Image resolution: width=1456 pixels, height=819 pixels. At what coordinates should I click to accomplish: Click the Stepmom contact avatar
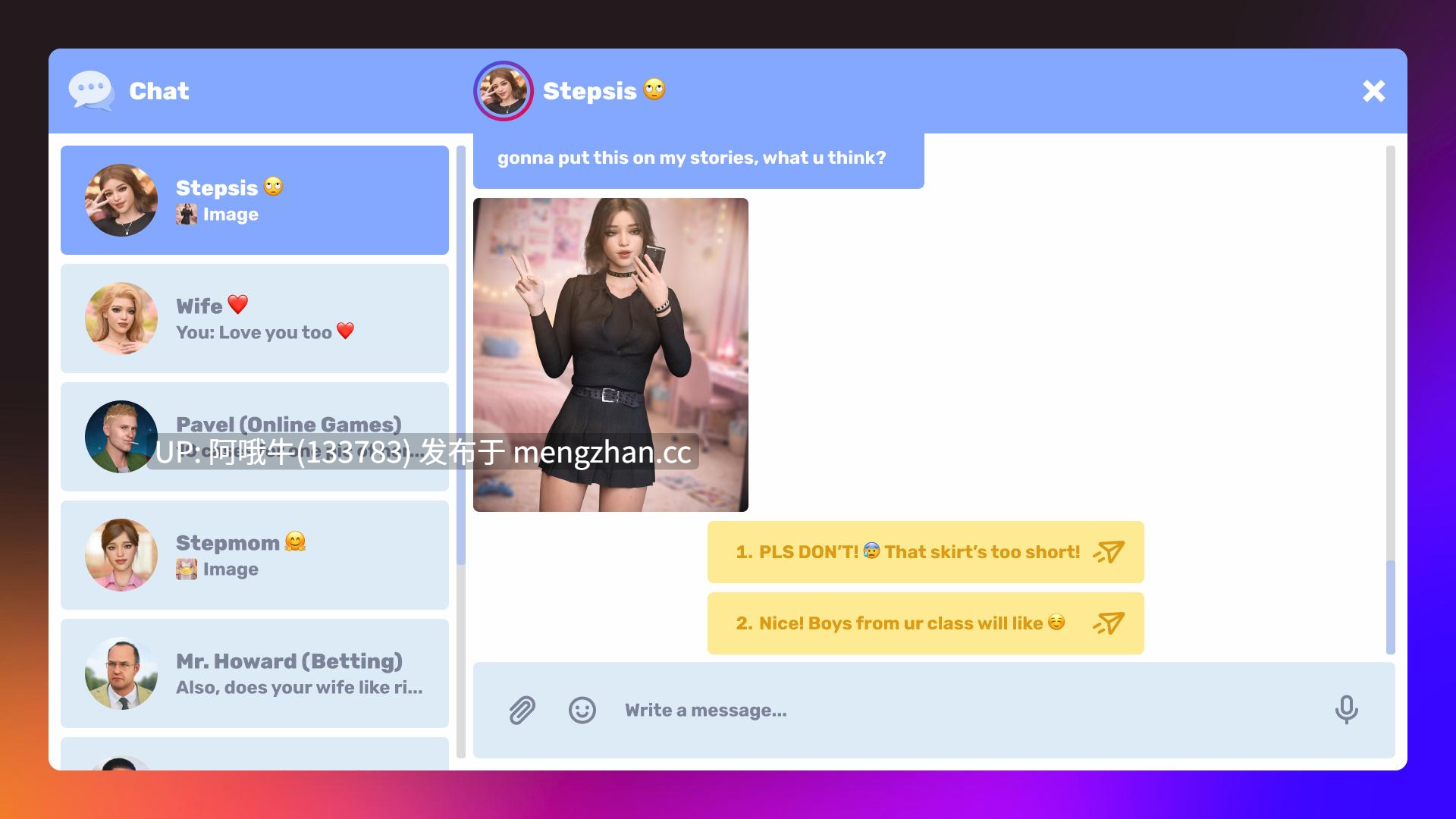pyautogui.click(x=121, y=555)
